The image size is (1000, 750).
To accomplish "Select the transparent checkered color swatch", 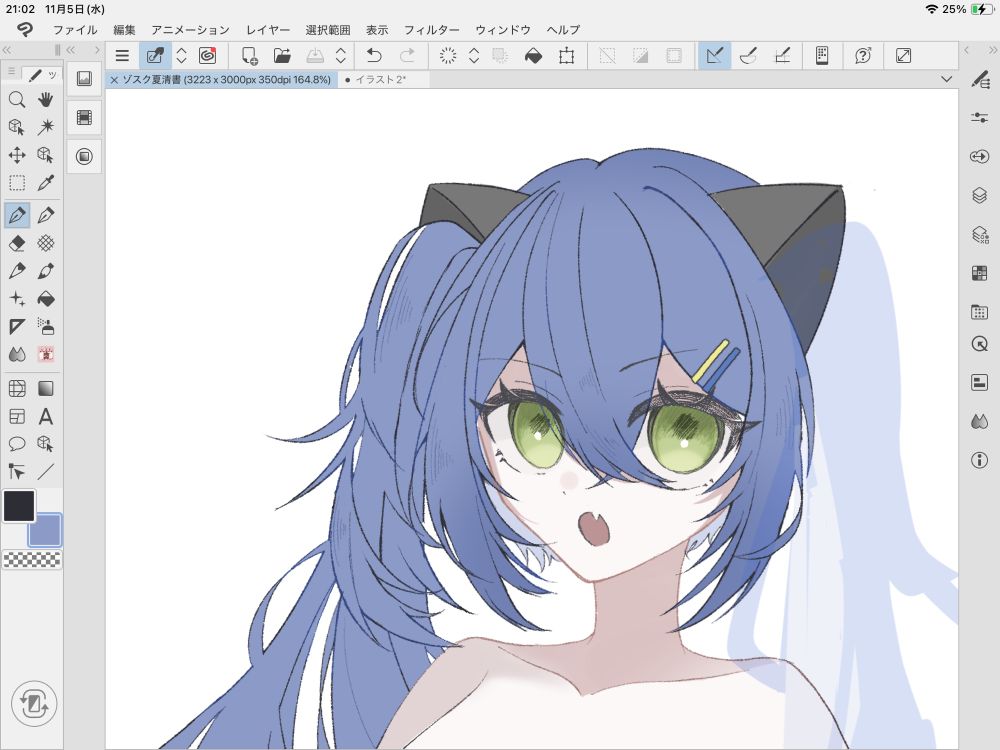I will tap(33, 560).
